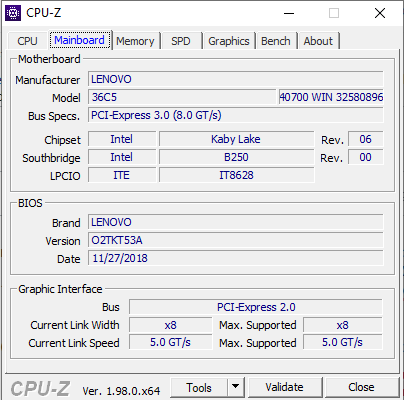Click the Tools button

coord(199,387)
